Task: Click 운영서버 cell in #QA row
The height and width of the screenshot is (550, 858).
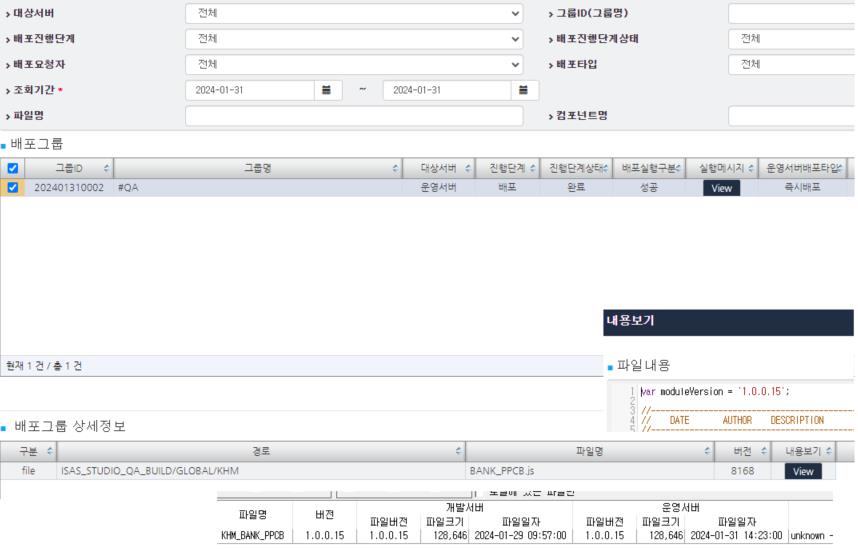Action: coord(438,188)
